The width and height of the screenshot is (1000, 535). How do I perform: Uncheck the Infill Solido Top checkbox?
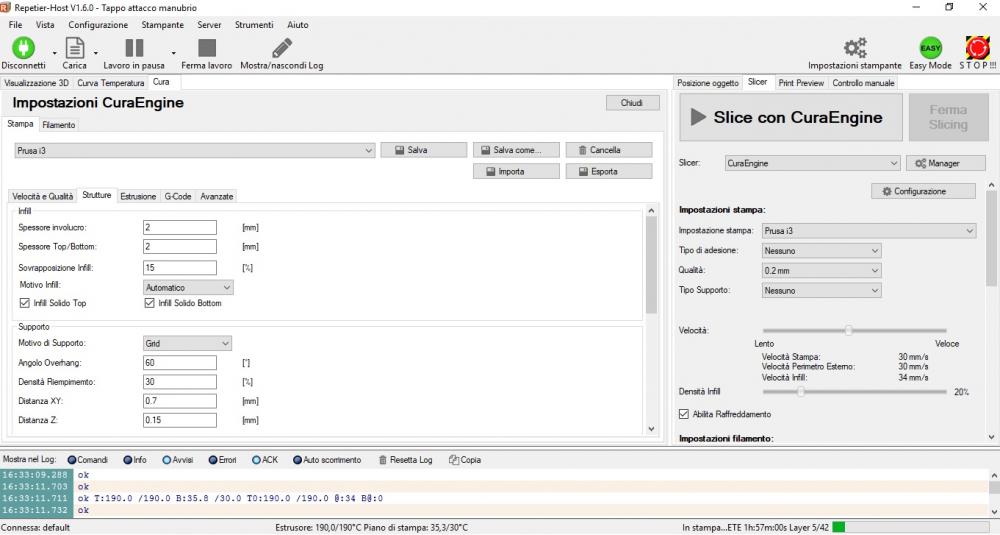point(25,303)
